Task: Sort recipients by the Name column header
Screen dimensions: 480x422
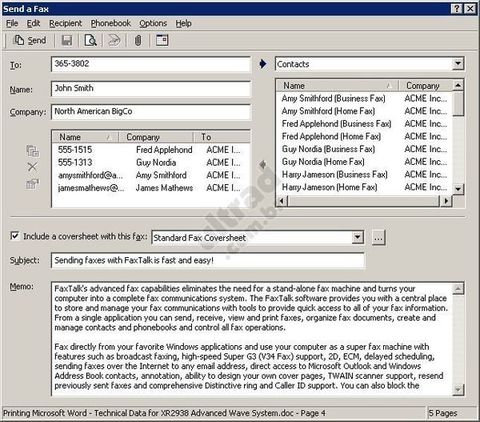Action: (x=85, y=137)
